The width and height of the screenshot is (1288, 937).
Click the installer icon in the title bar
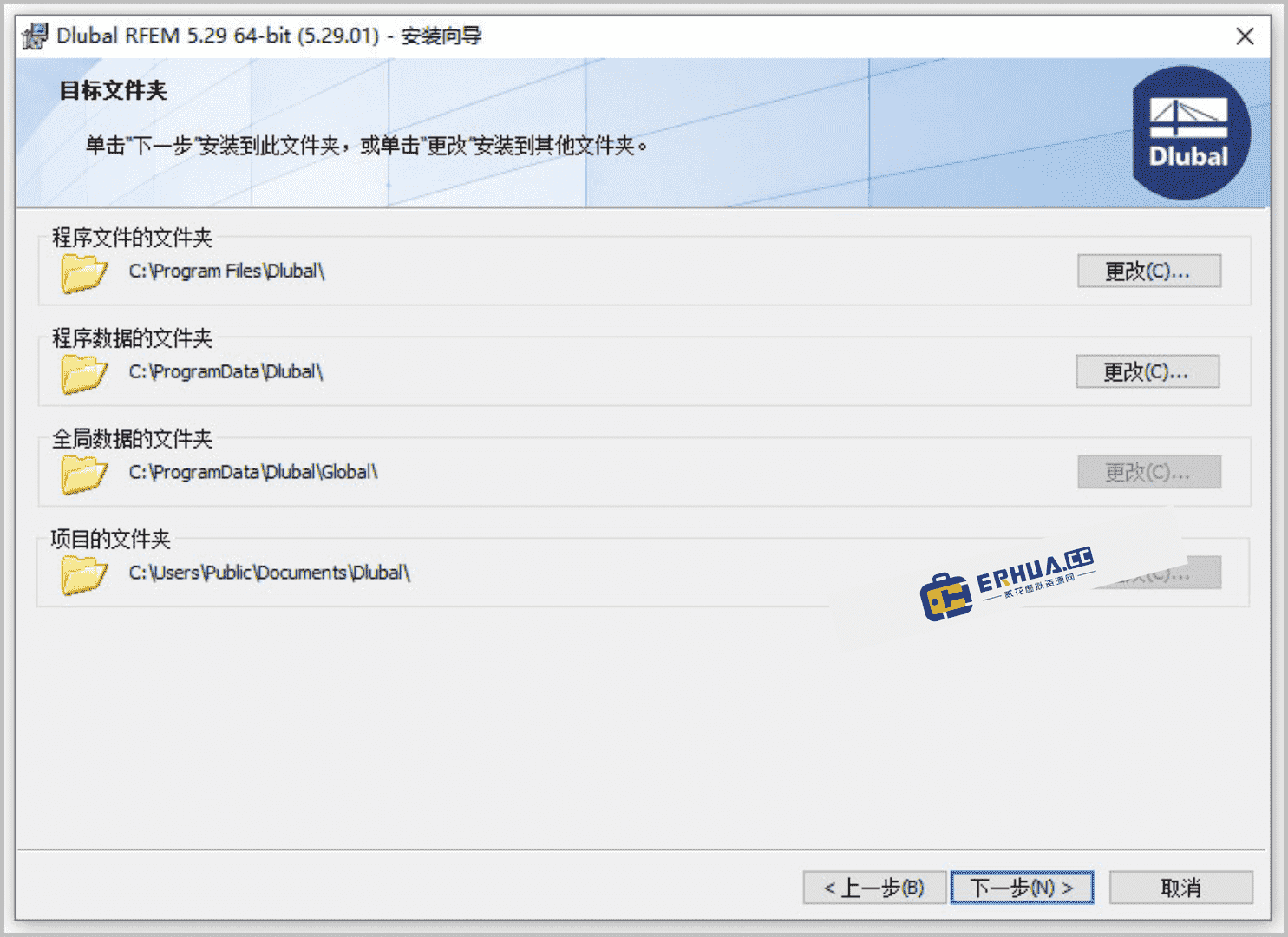coord(36,36)
